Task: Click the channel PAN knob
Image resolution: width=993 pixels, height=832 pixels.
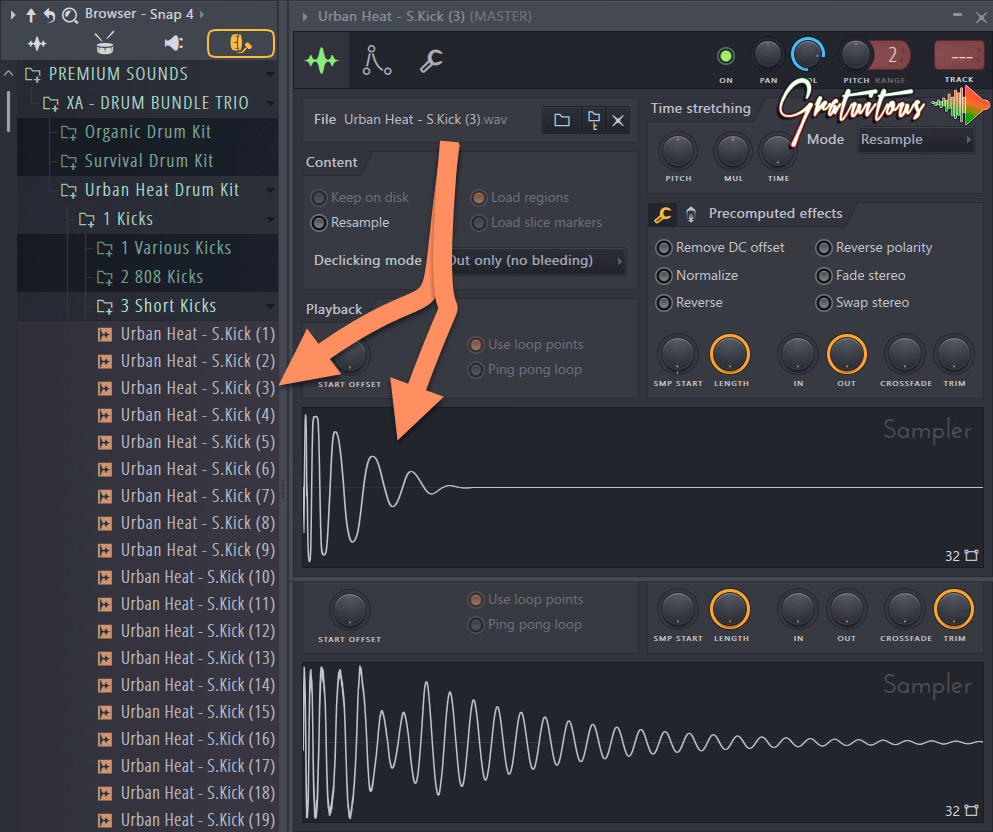Action: click(x=768, y=56)
